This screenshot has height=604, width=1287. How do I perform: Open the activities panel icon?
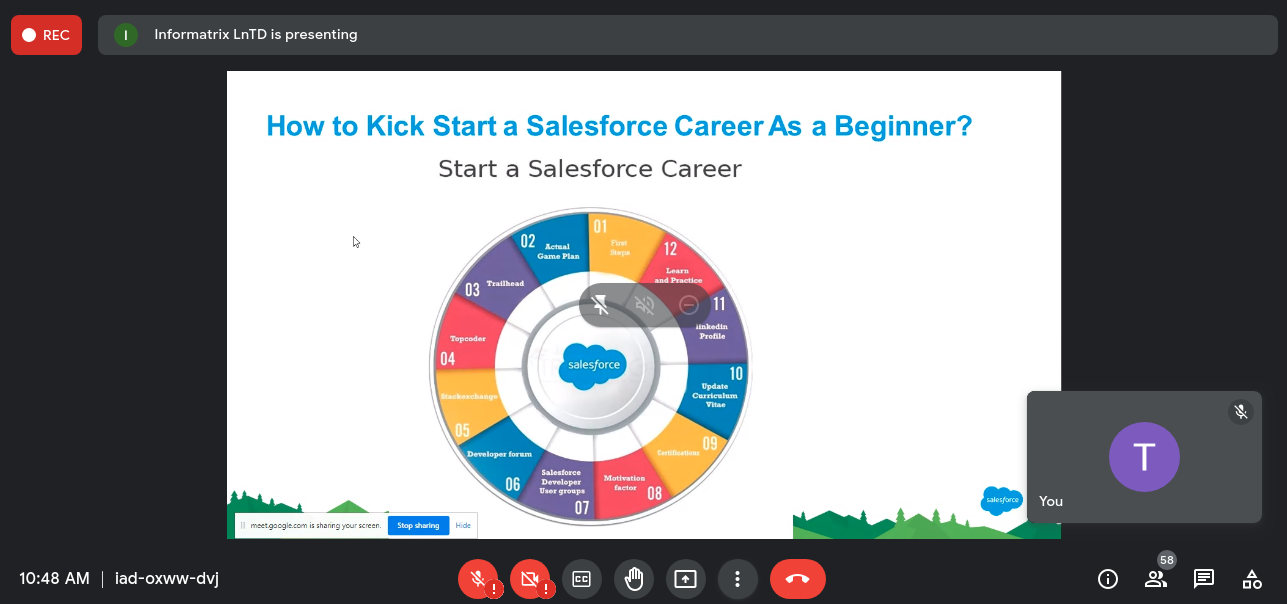click(1252, 578)
